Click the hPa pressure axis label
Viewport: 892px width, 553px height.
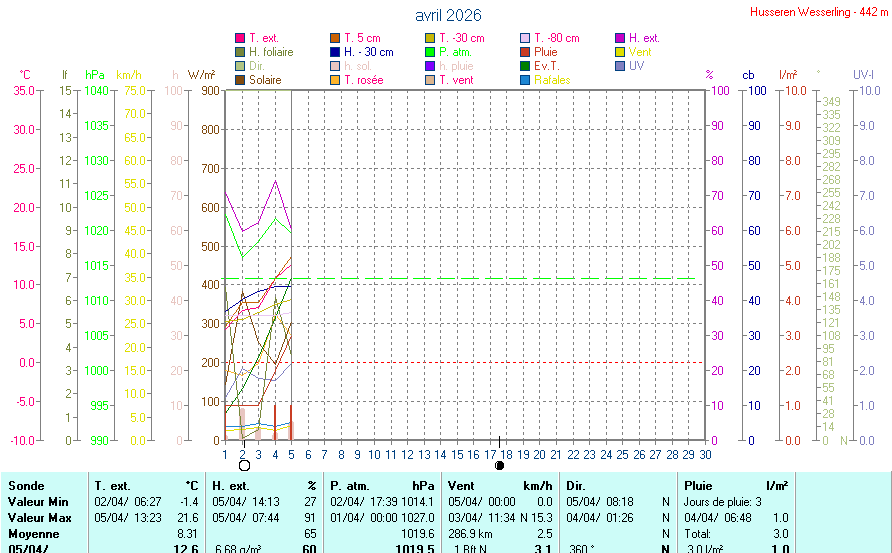pos(95,75)
